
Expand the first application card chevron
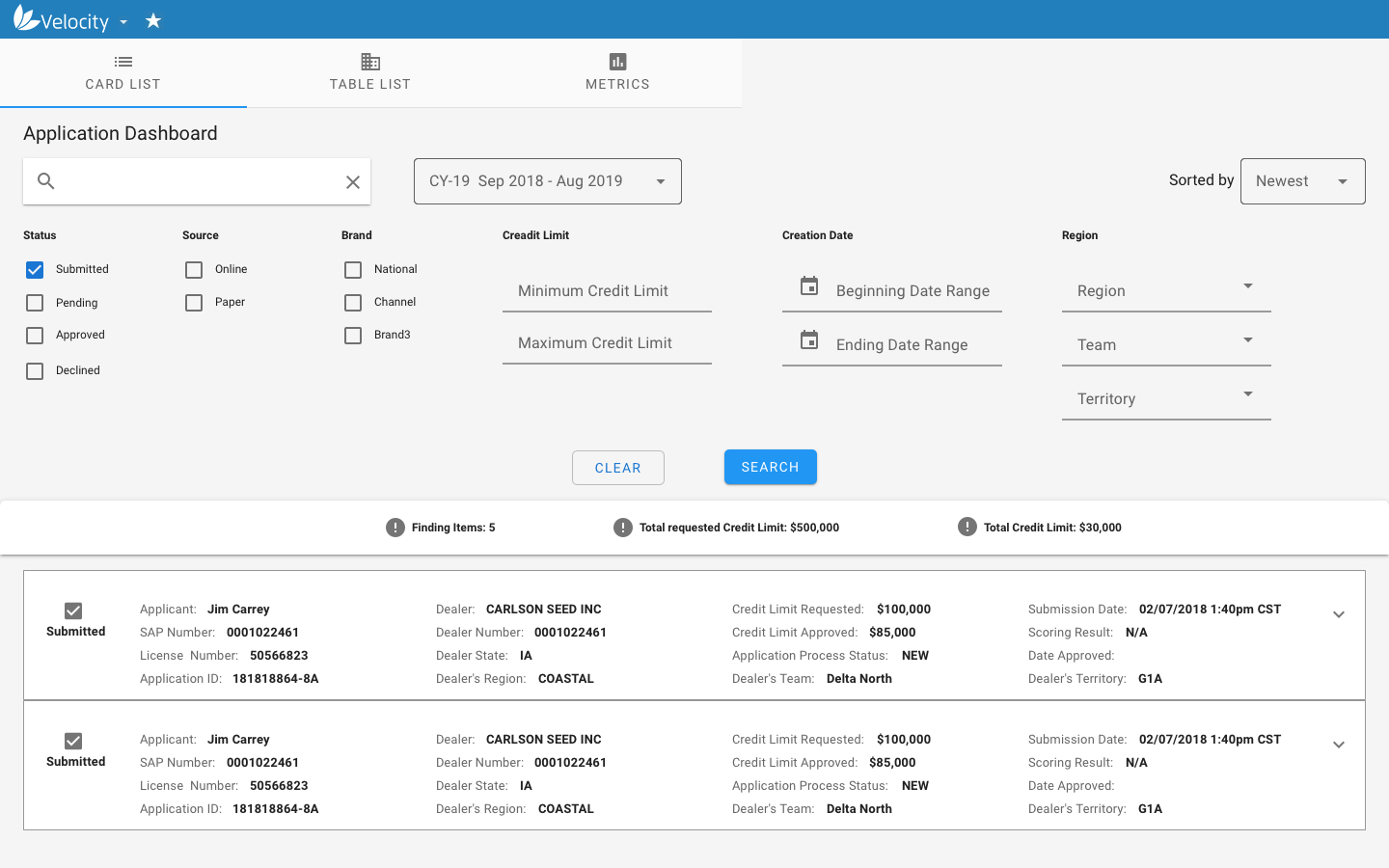(x=1339, y=615)
